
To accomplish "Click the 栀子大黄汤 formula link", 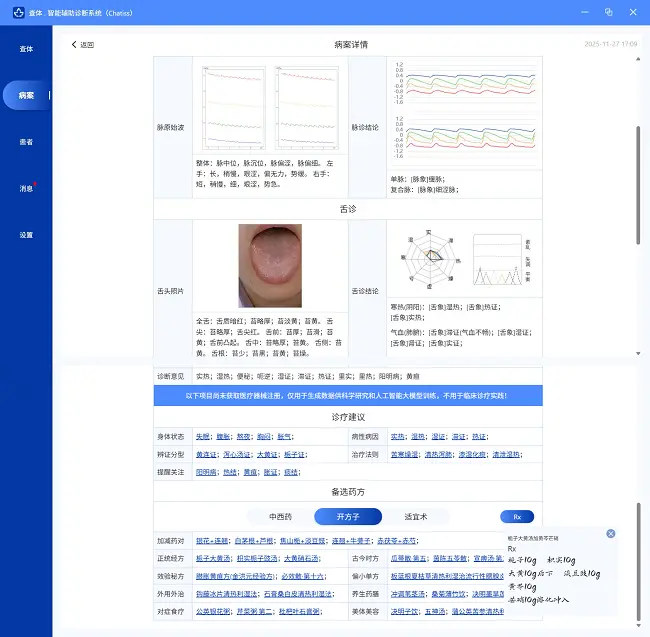I will point(213,557).
